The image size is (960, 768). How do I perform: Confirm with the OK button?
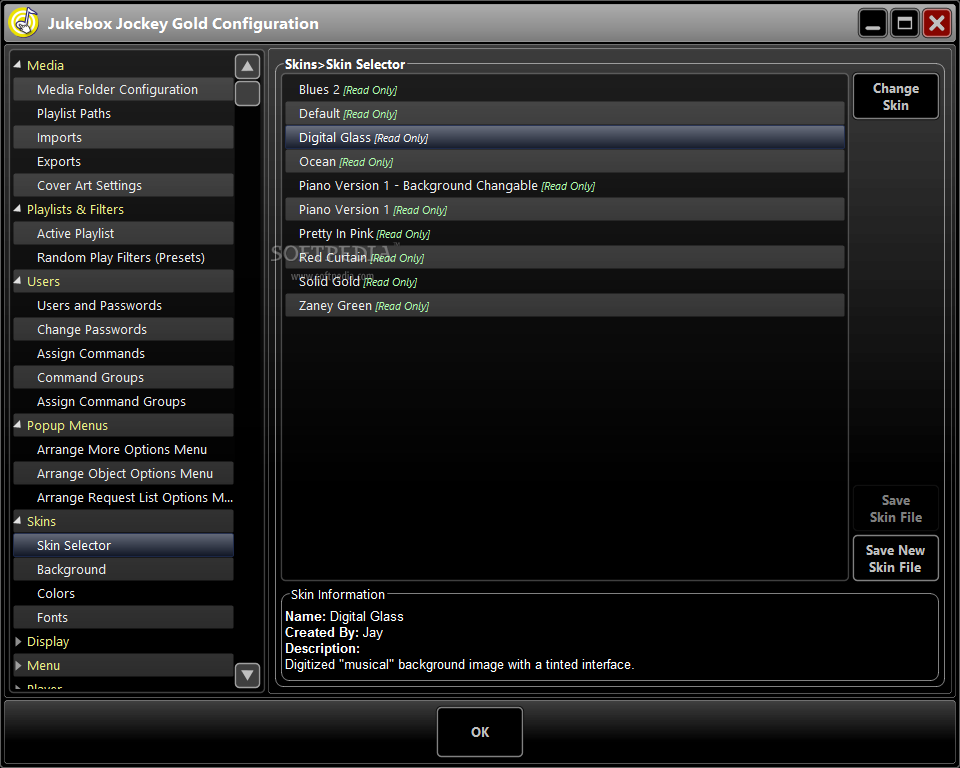click(480, 732)
